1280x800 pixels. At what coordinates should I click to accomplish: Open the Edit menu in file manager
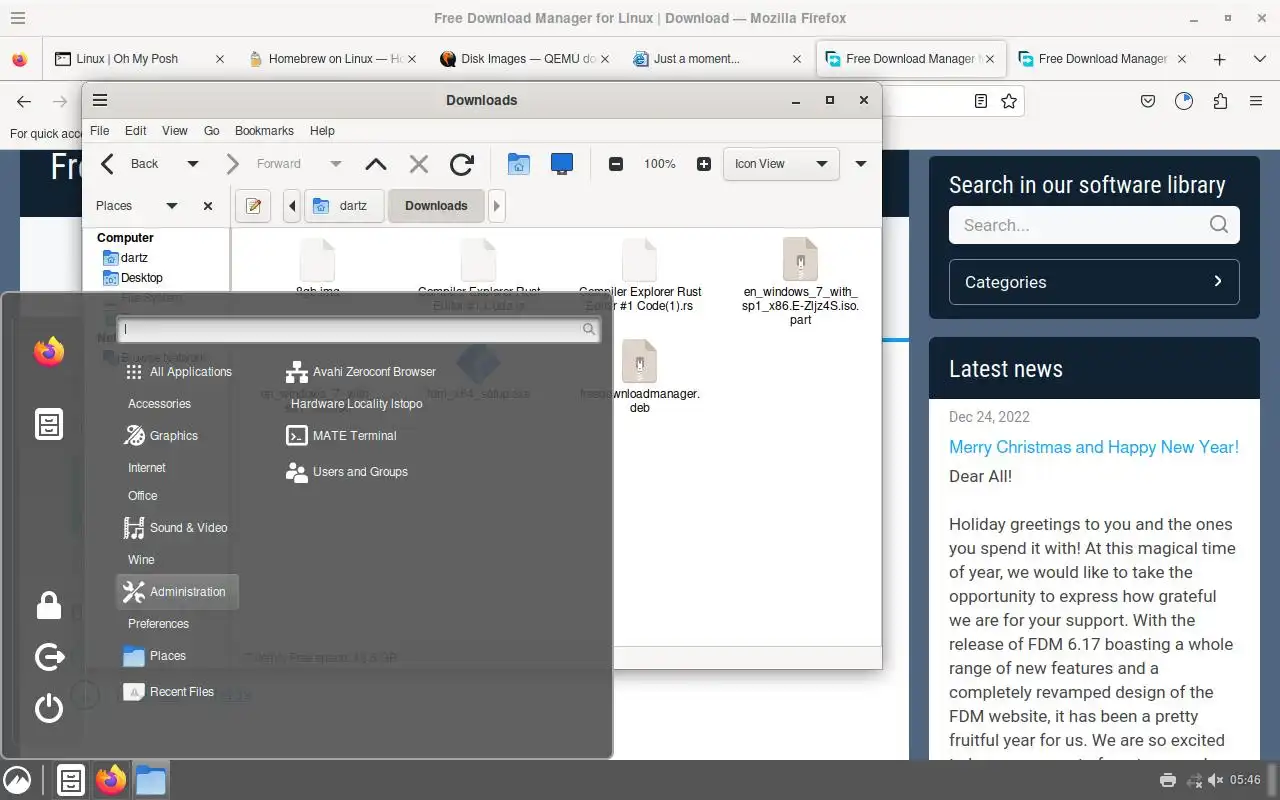[x=136, y=131]
